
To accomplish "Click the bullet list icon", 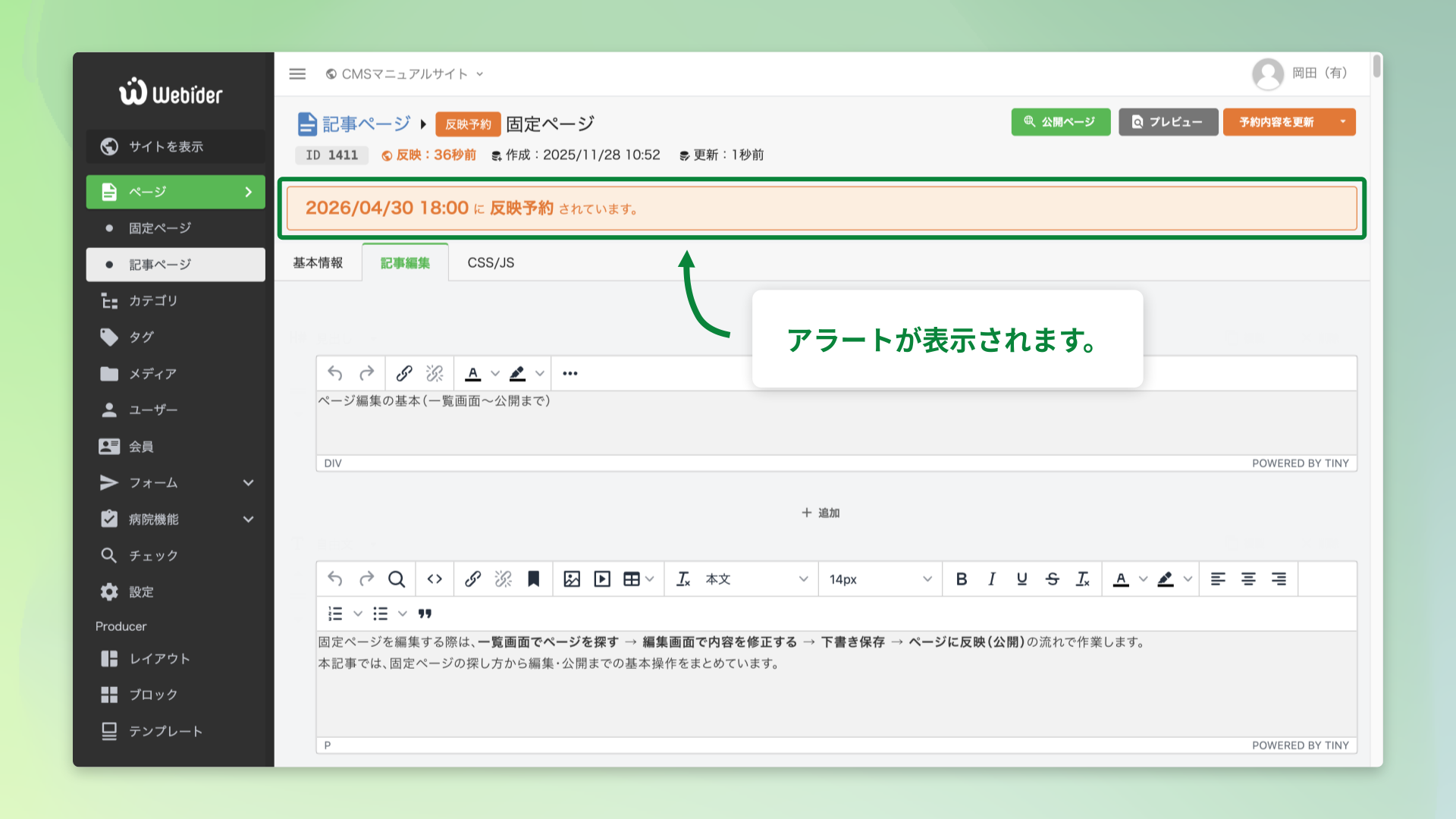I will [381, 613].
